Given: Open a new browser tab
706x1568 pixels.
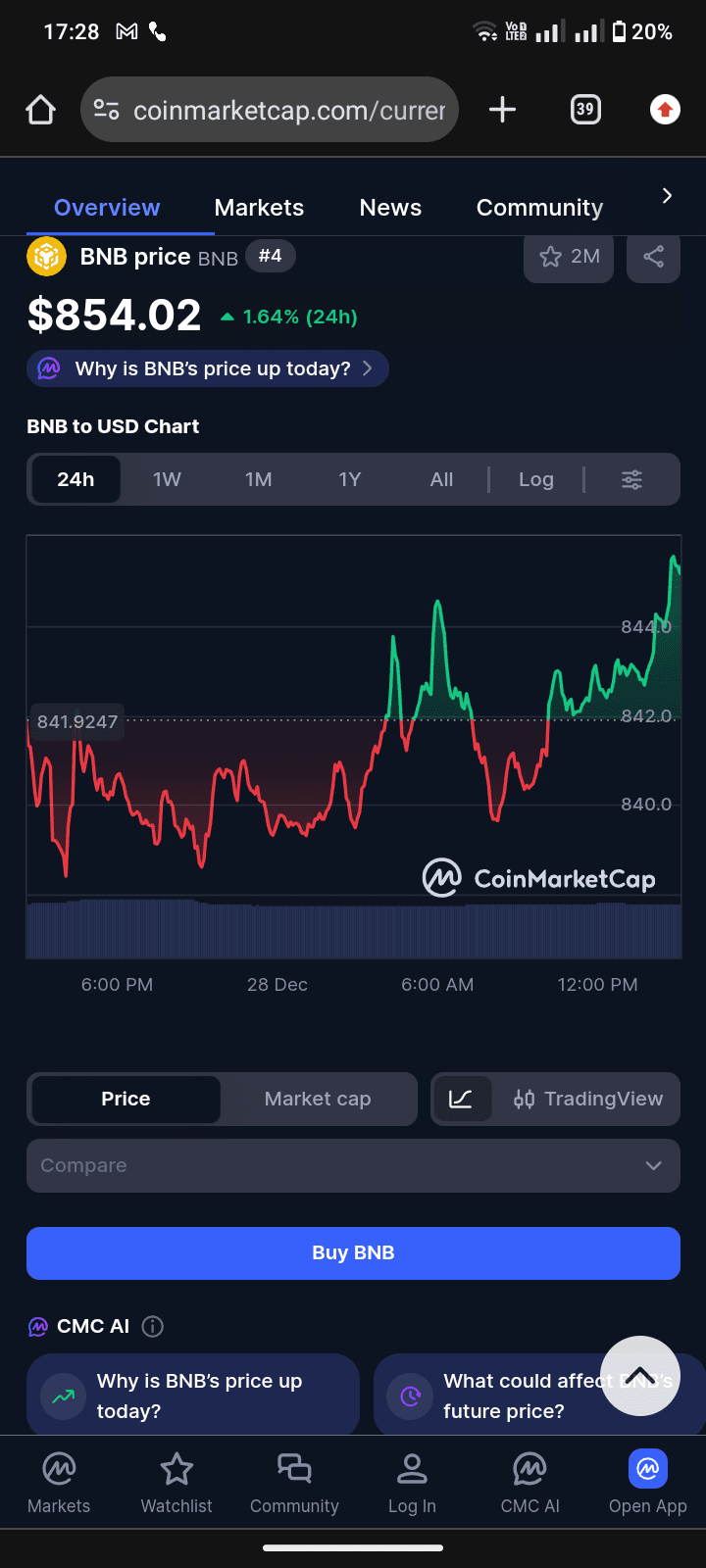Looking at the screenshot, I should (502, 110).
